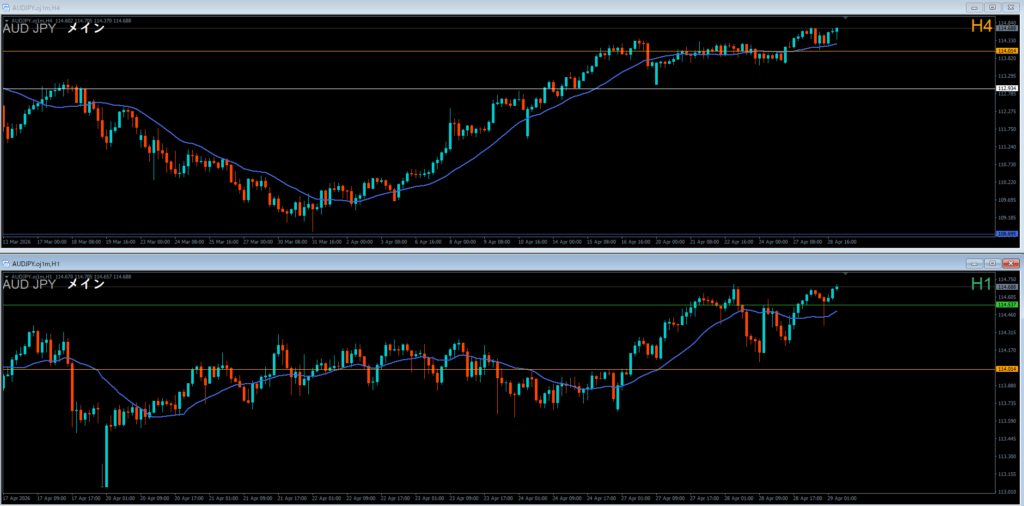This screenshot has height=506, width=1024.
Task: Maximize the H4 chart window
Action: coord(990,7)
